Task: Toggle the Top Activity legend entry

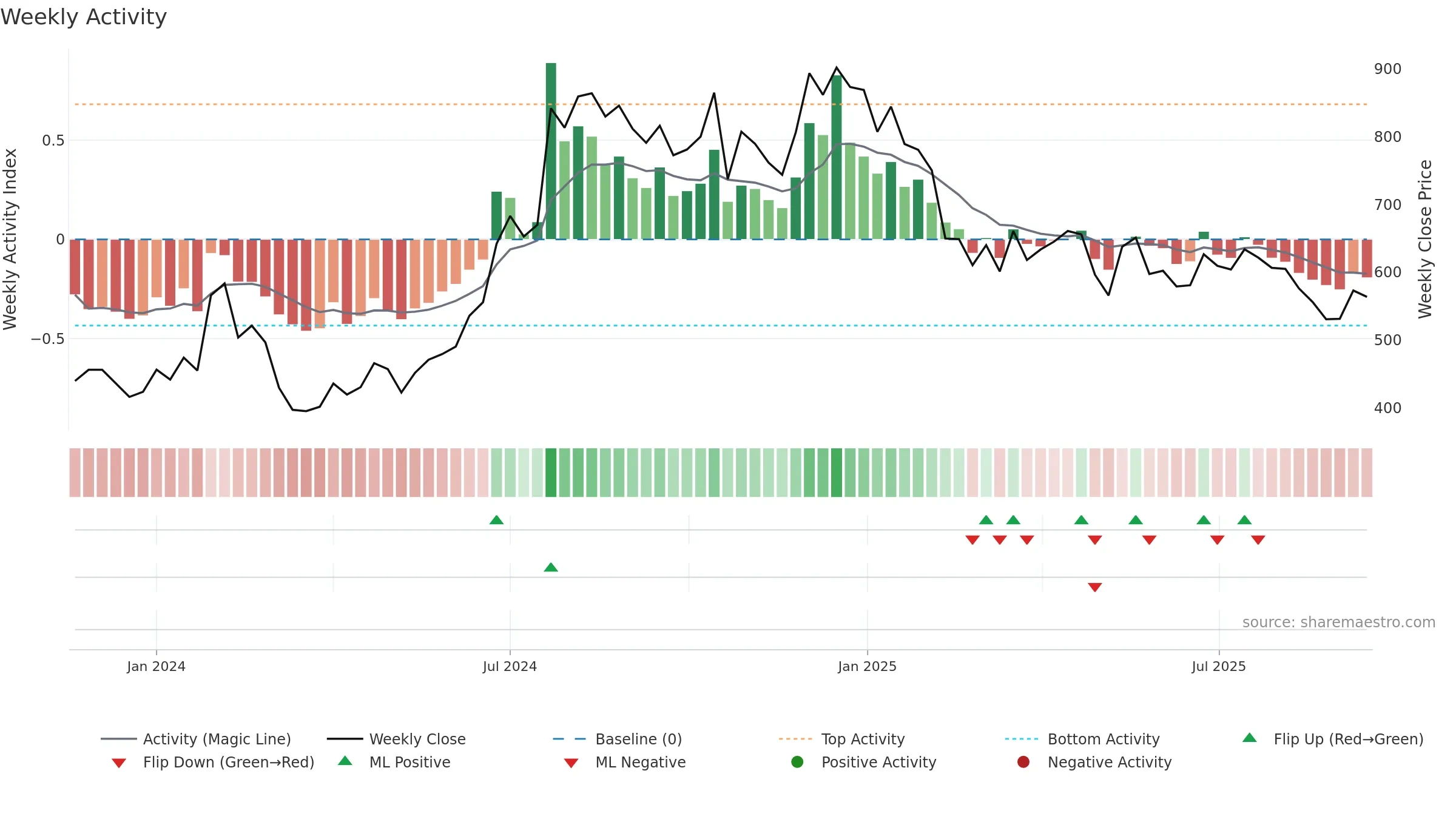Action: pyautogui.click(x=842, y=739)
